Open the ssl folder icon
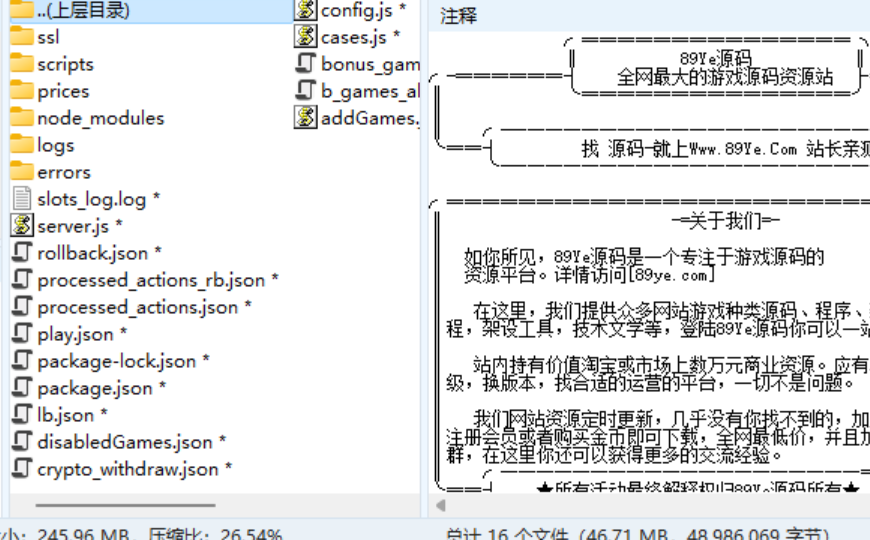This screenshot has width=870, height=540. coord(21,37)
